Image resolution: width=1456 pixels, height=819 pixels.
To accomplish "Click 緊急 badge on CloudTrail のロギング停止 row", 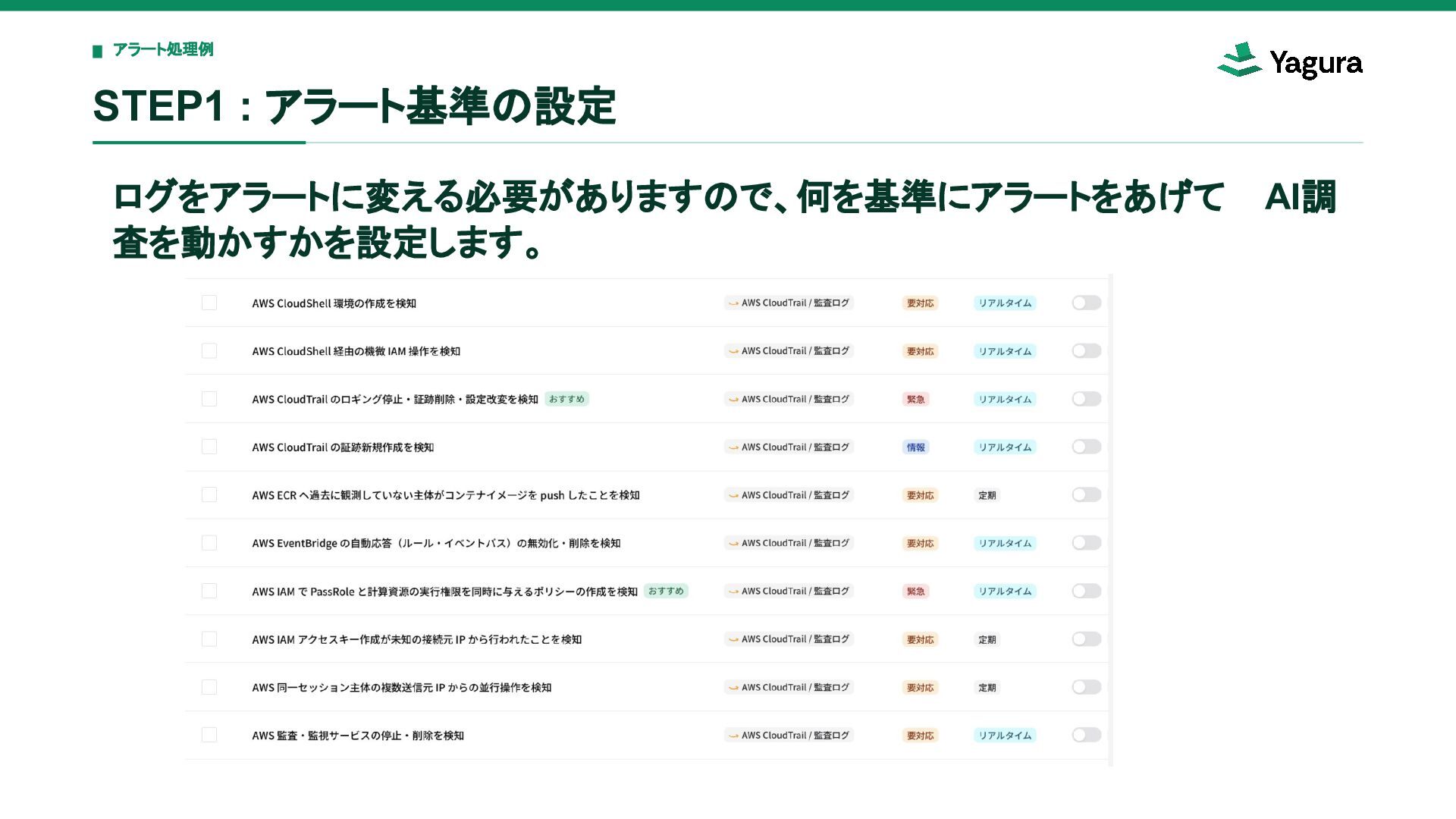I will (916, 400).
